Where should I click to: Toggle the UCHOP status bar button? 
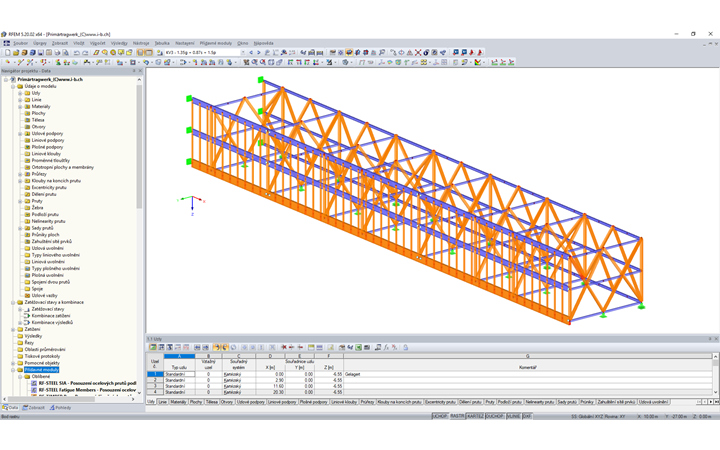click(x=439, y=416)
